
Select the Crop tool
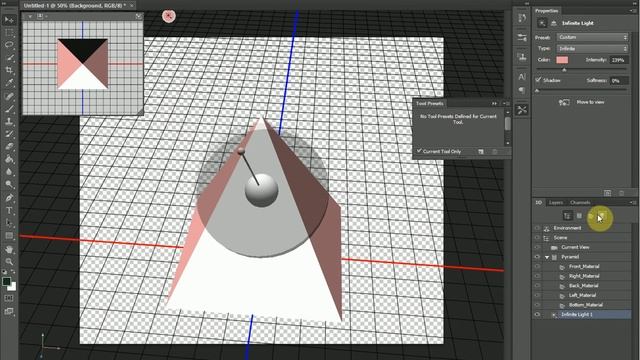[9, 70]
